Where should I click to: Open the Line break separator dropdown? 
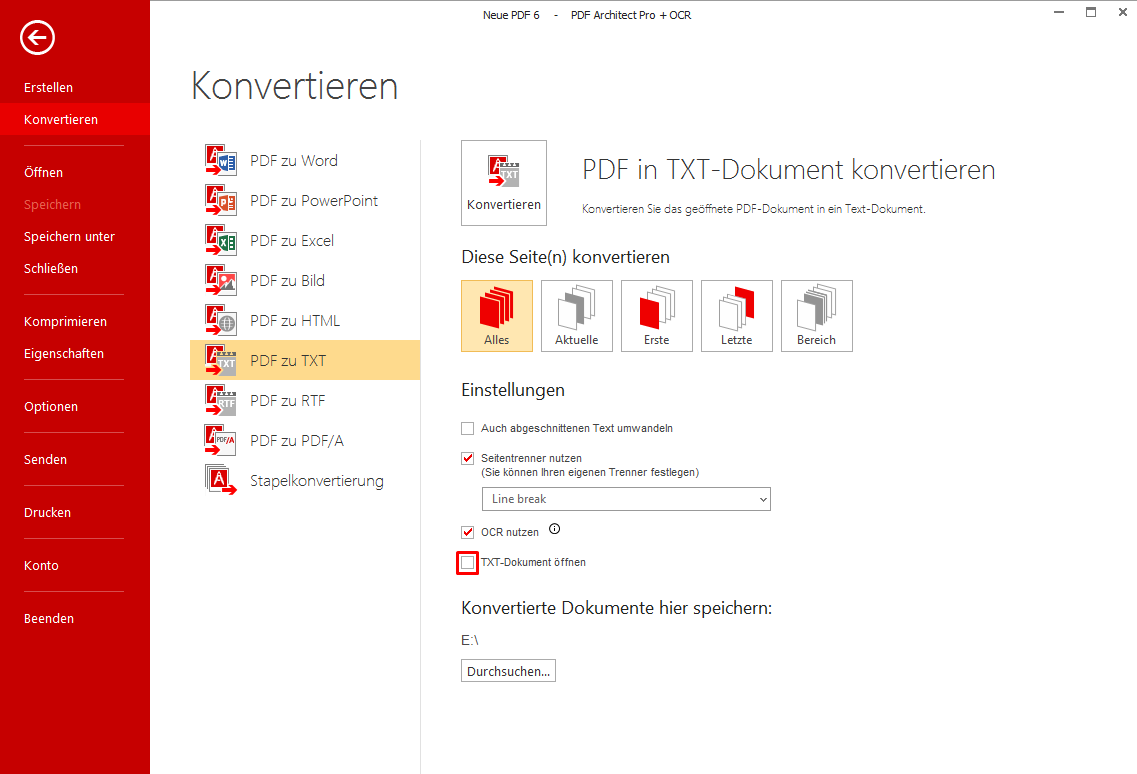coord(626,499)
